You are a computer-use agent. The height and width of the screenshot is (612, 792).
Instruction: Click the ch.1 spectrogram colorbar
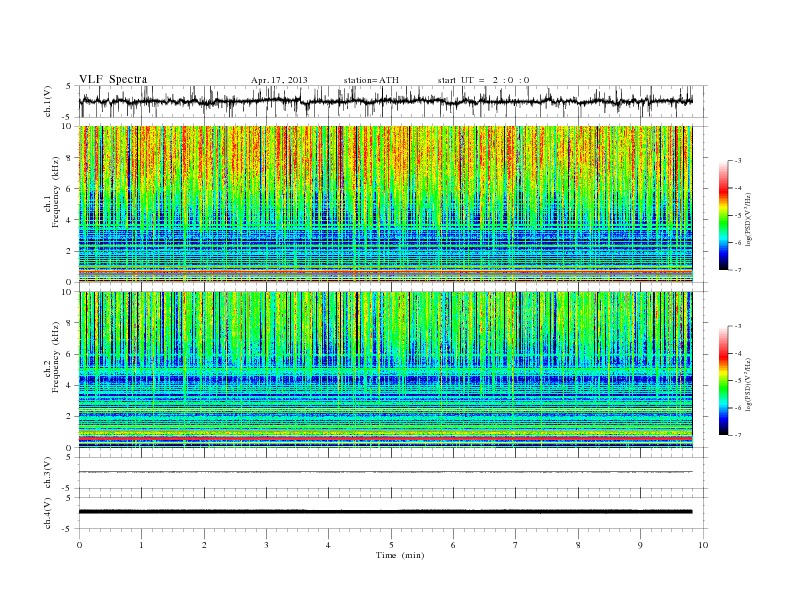[x=724, y=215]
